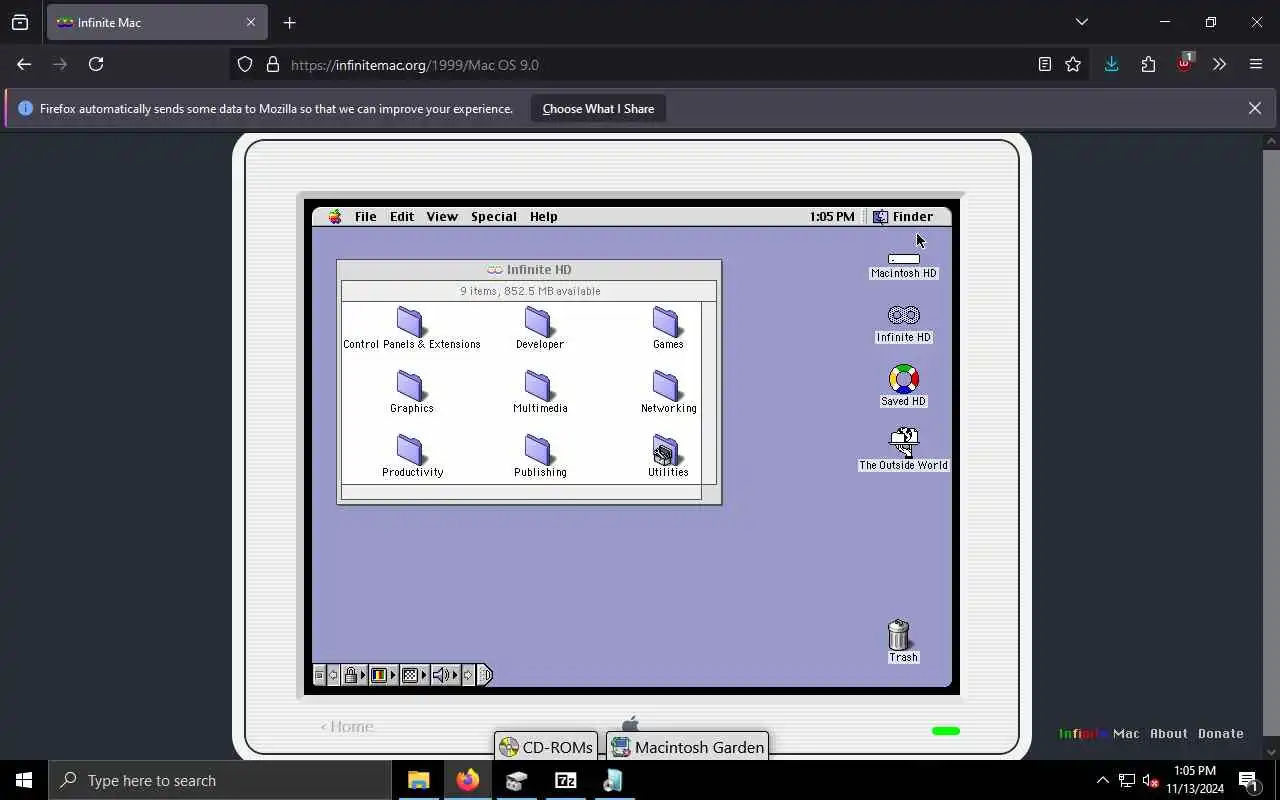This screenshot has height=800, width=1280.
Task: Open the CD-ROMs button
Action: (x=546, y=747)
